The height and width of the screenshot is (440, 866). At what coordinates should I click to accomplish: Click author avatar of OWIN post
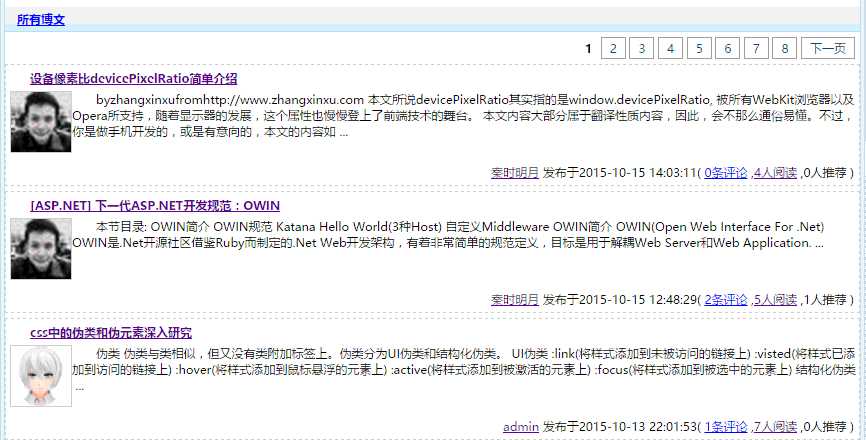pos(41,248)
